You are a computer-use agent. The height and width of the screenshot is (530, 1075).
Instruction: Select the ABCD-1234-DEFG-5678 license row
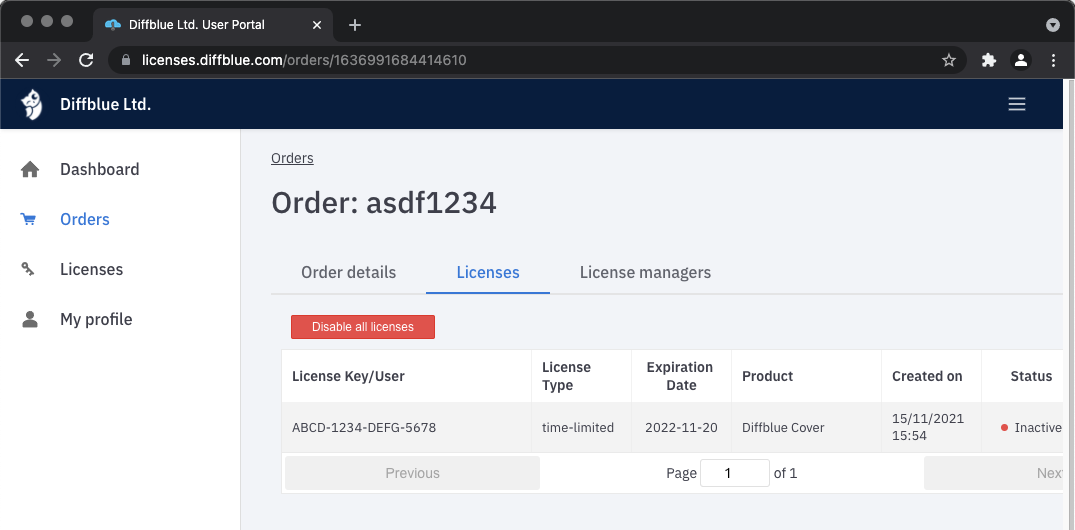(x=364, y=427)
